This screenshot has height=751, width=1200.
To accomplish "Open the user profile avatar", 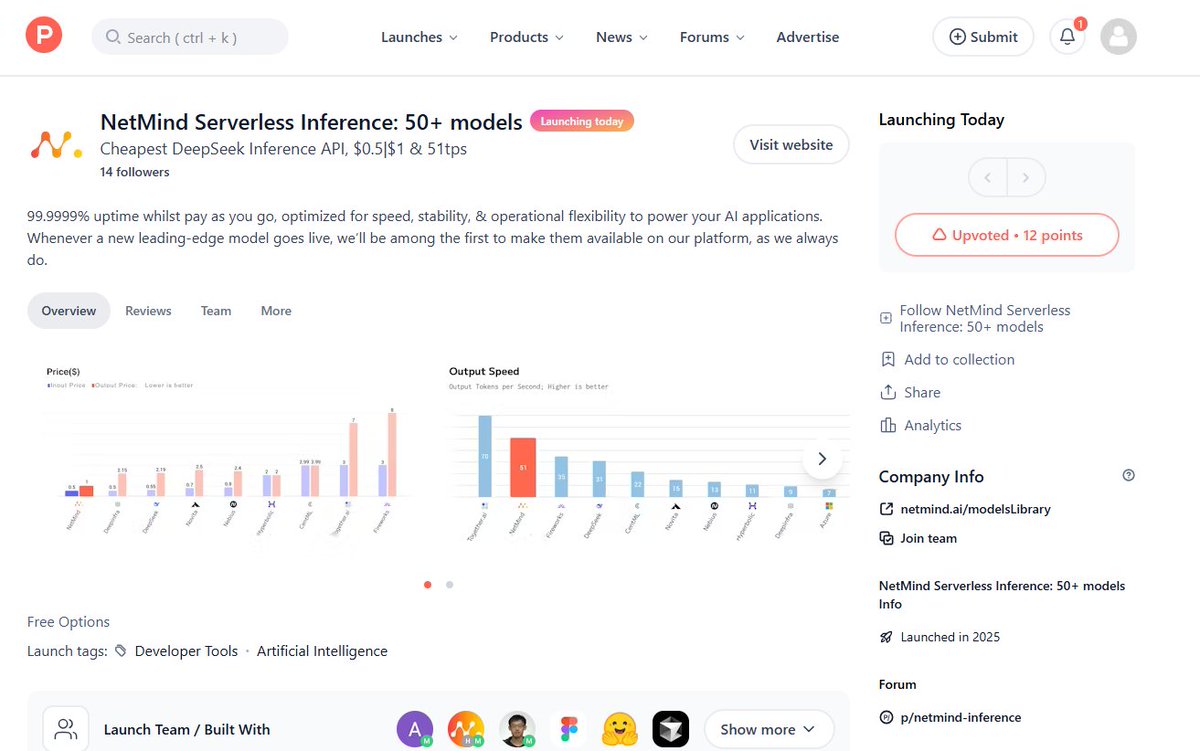I will tap(1118, 37).
